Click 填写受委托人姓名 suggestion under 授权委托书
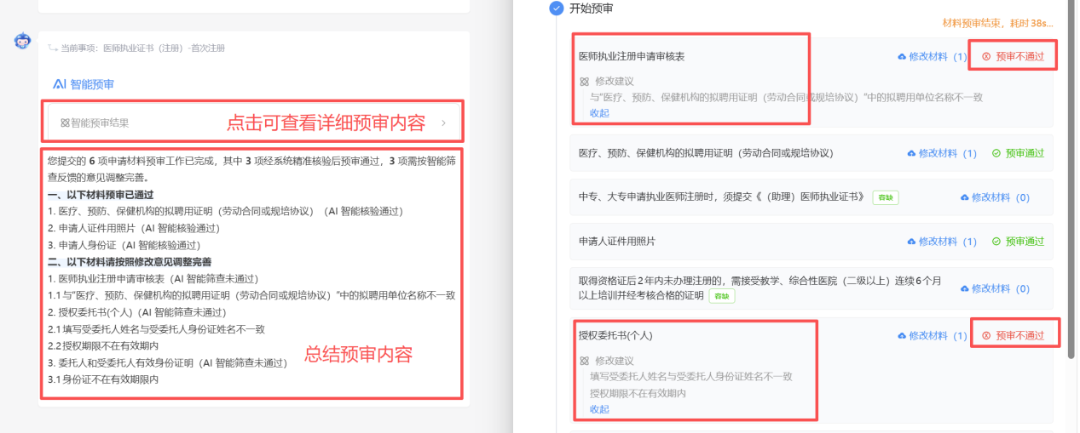 692,377
